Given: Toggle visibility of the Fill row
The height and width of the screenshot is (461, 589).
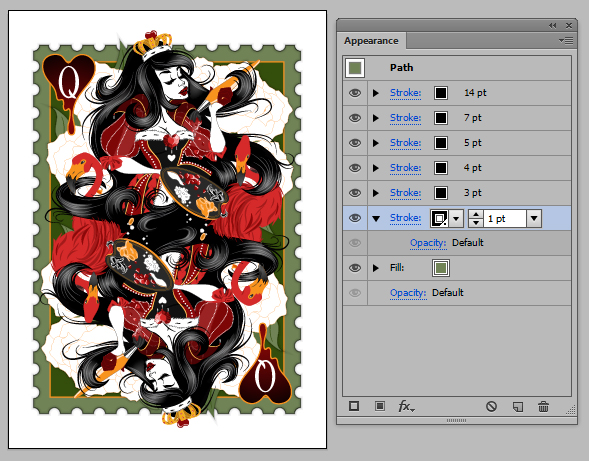Looking at the screenshot, I should click(x=355, y=268).
